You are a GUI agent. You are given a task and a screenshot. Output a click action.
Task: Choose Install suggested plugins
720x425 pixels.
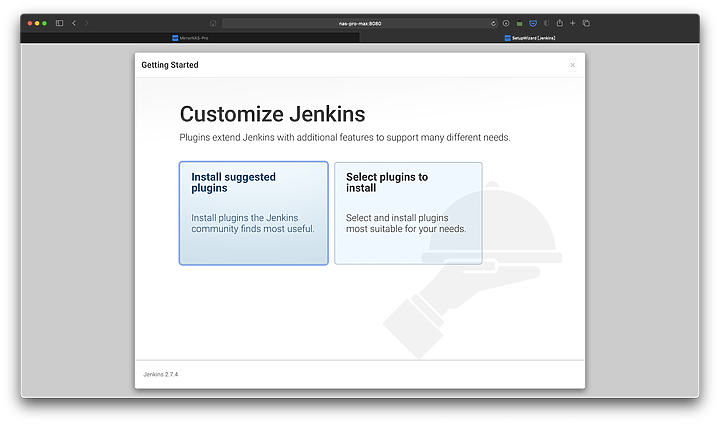pyautogui.click(x=253, y=213)
